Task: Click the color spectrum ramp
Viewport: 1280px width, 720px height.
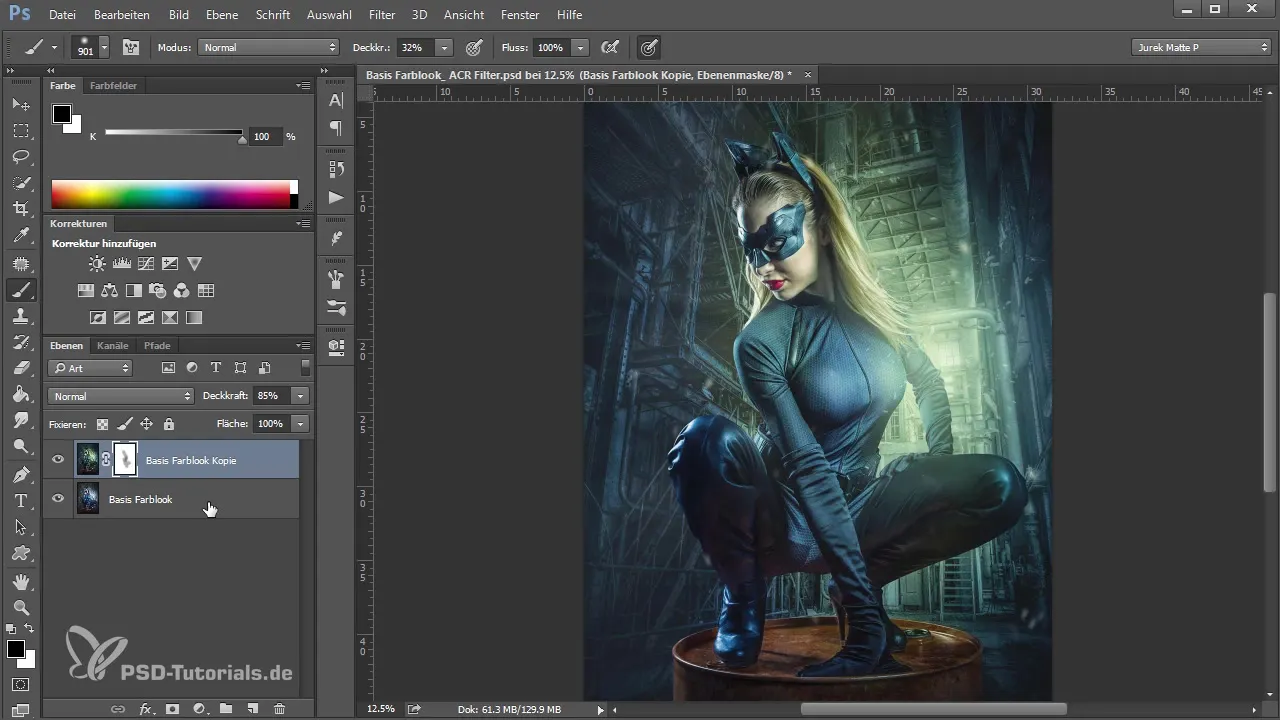Action: [174, 194]
